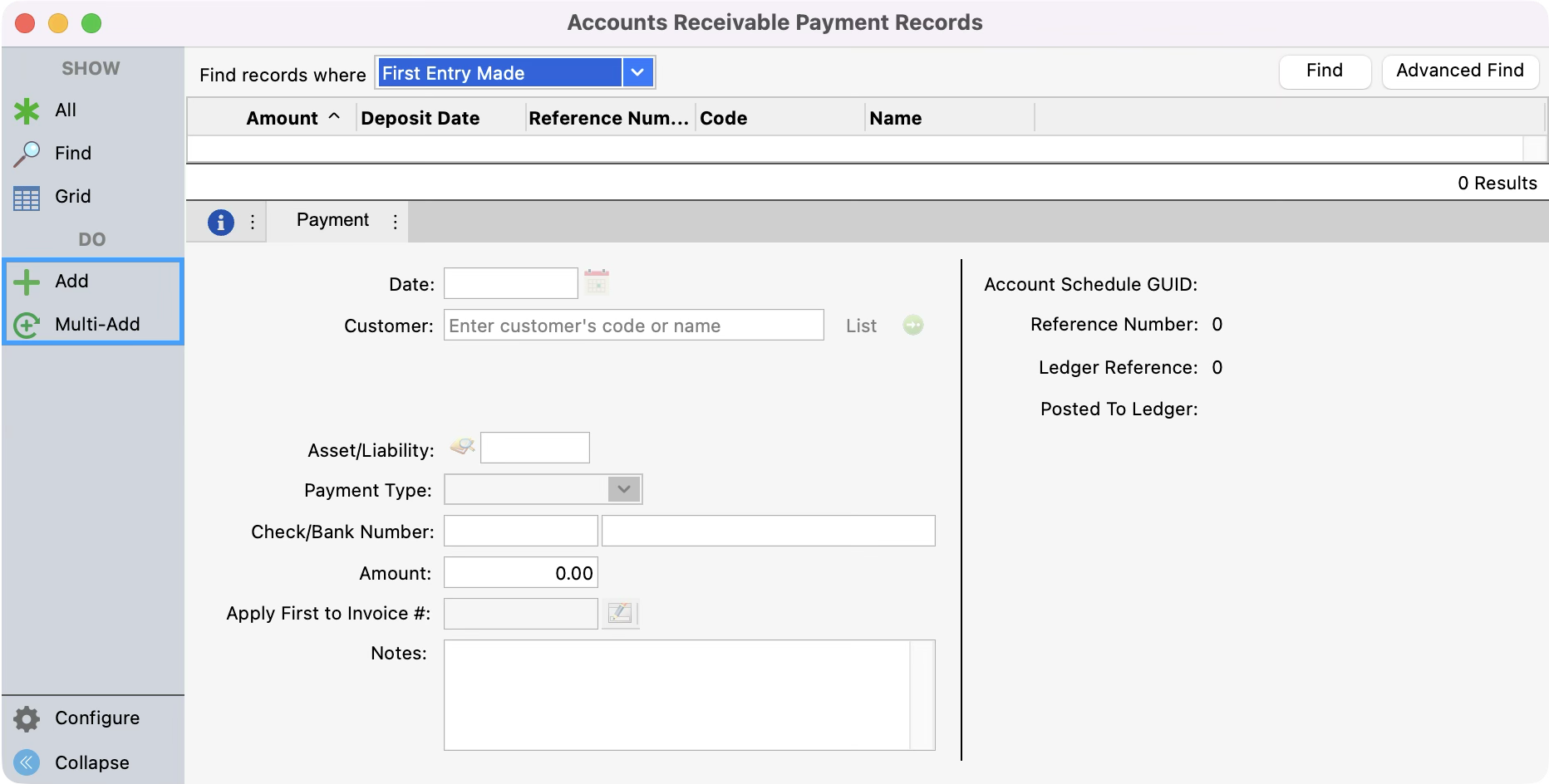Click the Asset/Liability input field

(x=535, y=448)
